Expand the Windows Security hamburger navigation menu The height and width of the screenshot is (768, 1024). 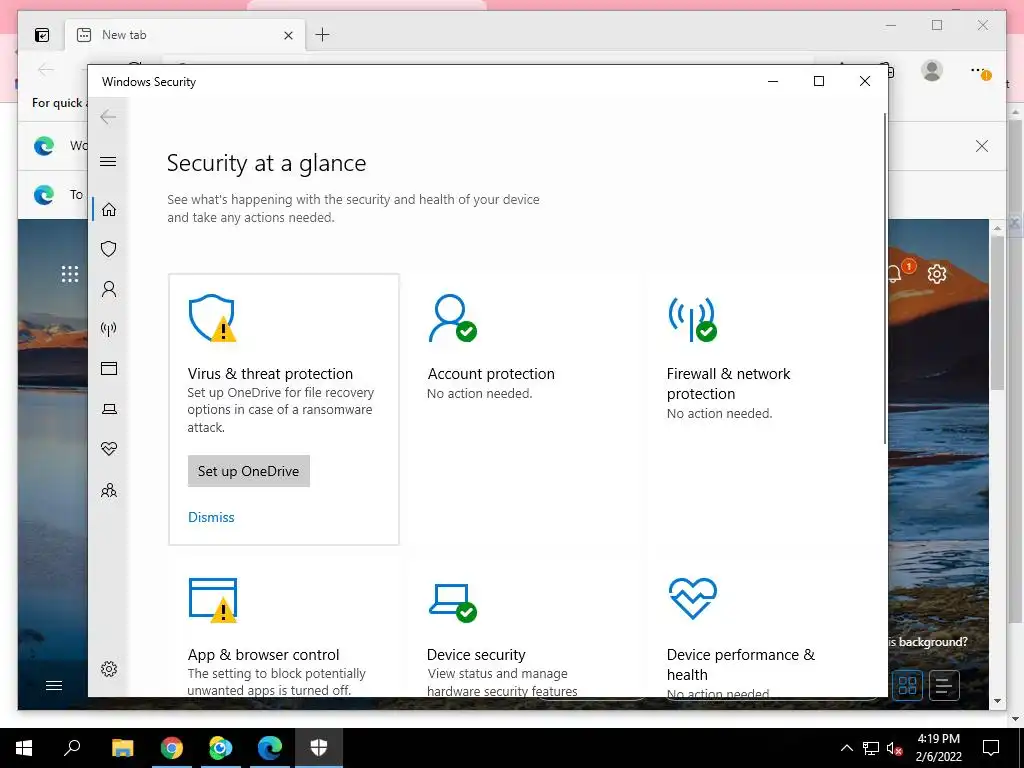click(x=108, y=161)
